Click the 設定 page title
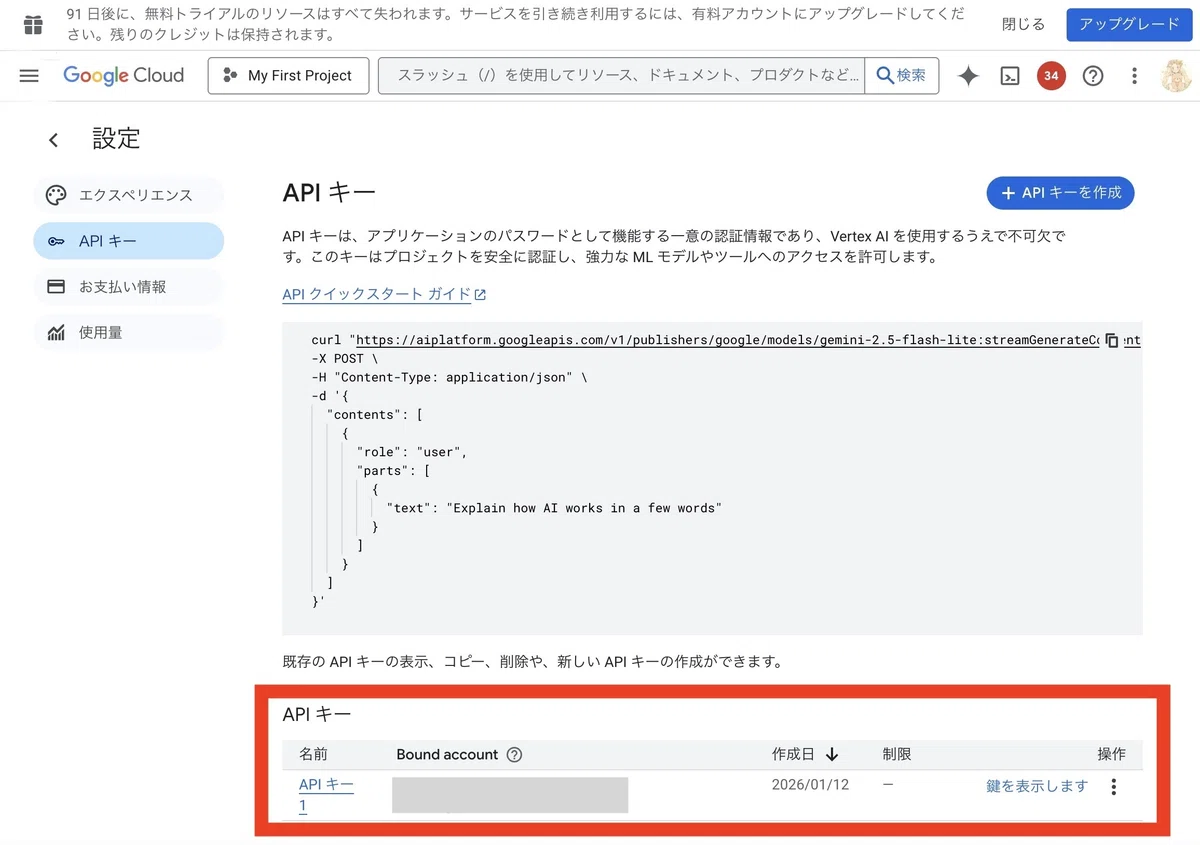The height and width of the screenshot is (845, 1200). (x=116, y=139)
